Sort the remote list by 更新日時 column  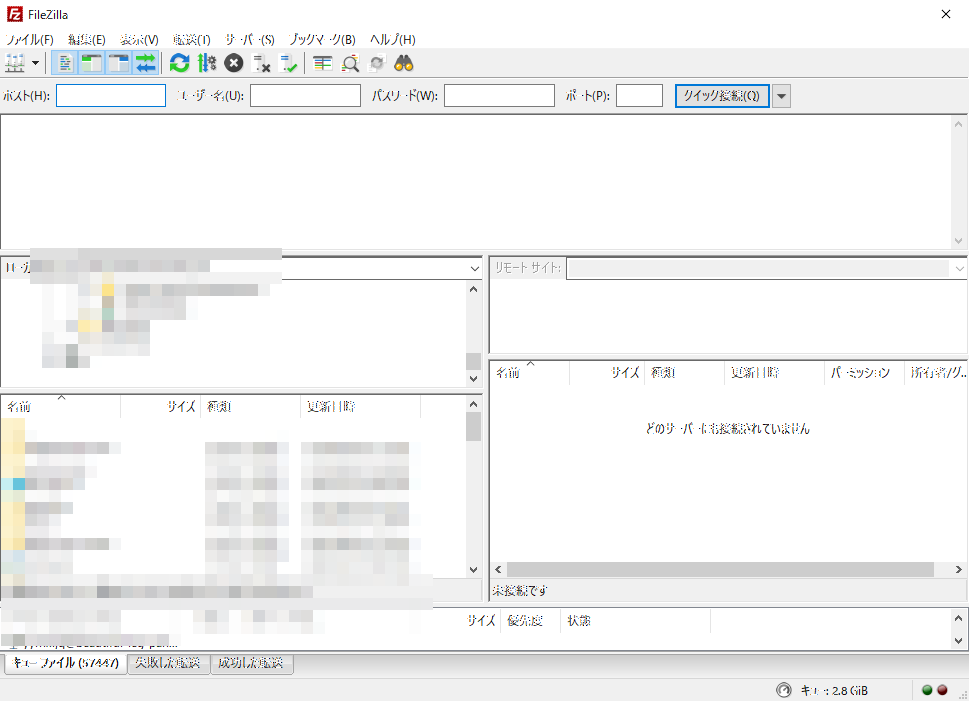[x=755, y=372]
